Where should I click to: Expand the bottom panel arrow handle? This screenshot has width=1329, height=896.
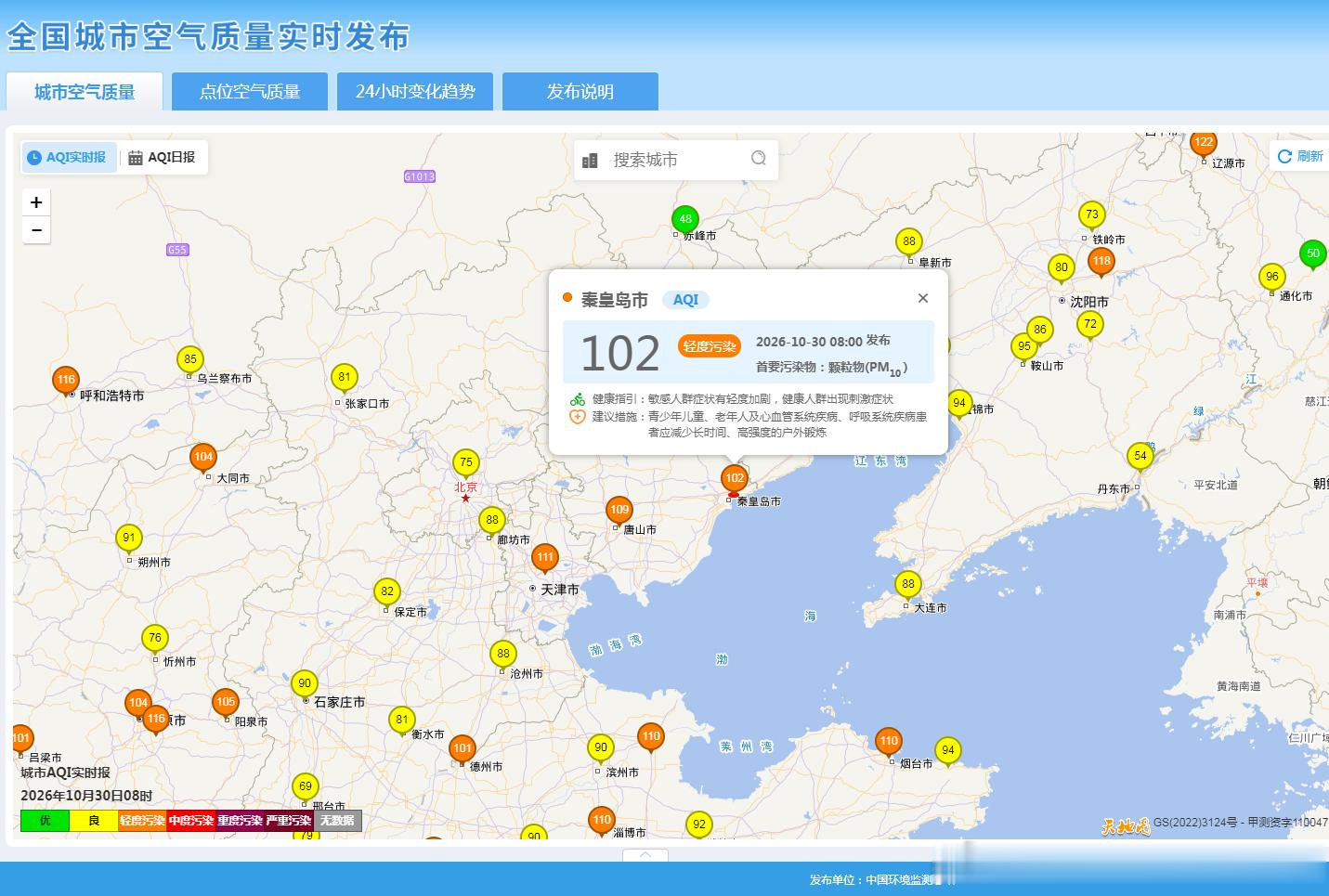(x=645, y=854)
